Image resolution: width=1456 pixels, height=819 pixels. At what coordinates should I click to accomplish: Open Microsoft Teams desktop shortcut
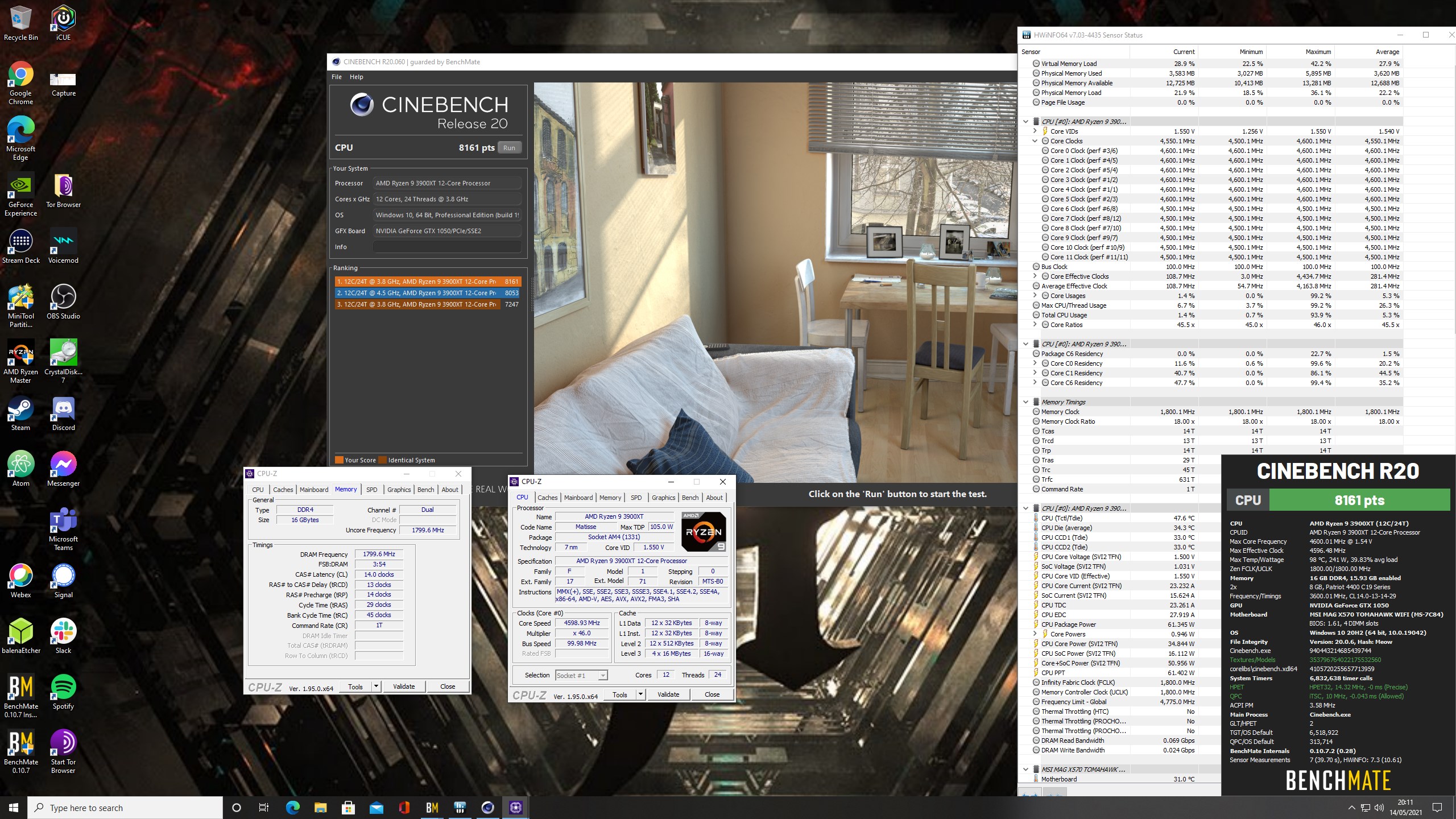(63, 529)
